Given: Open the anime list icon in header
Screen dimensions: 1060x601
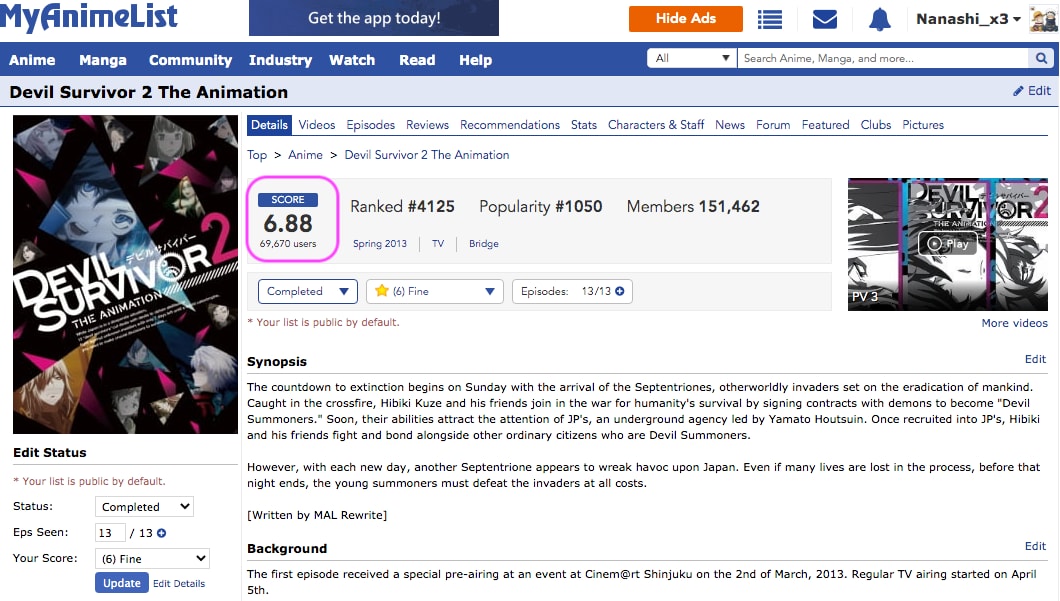Looking at the screenshot, I should (x=769, y=19).
